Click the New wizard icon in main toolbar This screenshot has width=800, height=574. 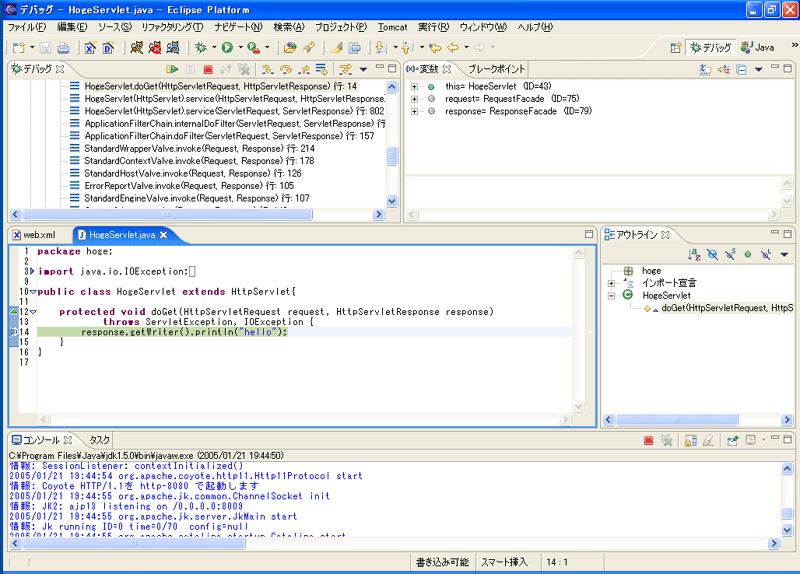pos(19,48)
